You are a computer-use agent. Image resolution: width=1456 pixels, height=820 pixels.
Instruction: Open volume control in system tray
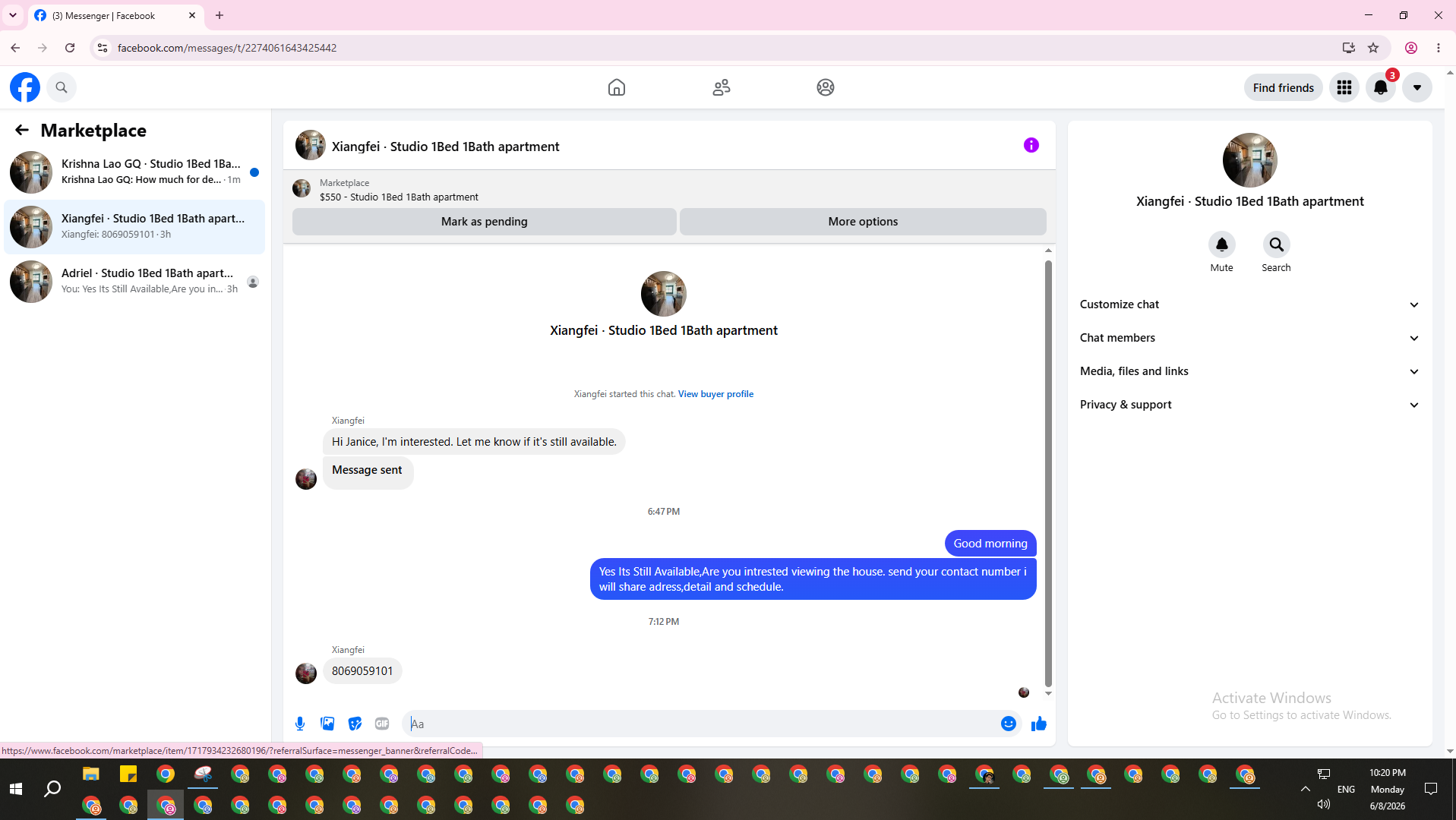click(1324, 805)
